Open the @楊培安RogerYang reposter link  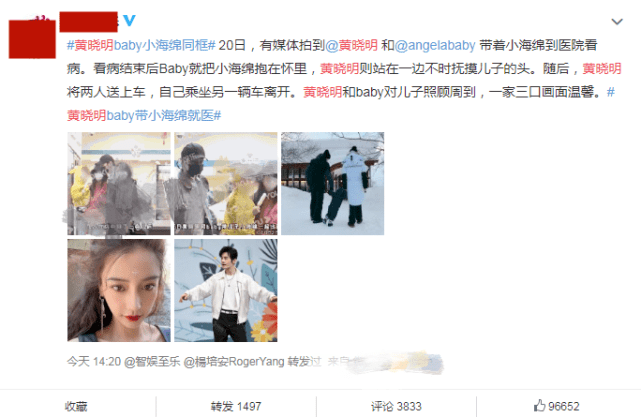click(234, 362)
